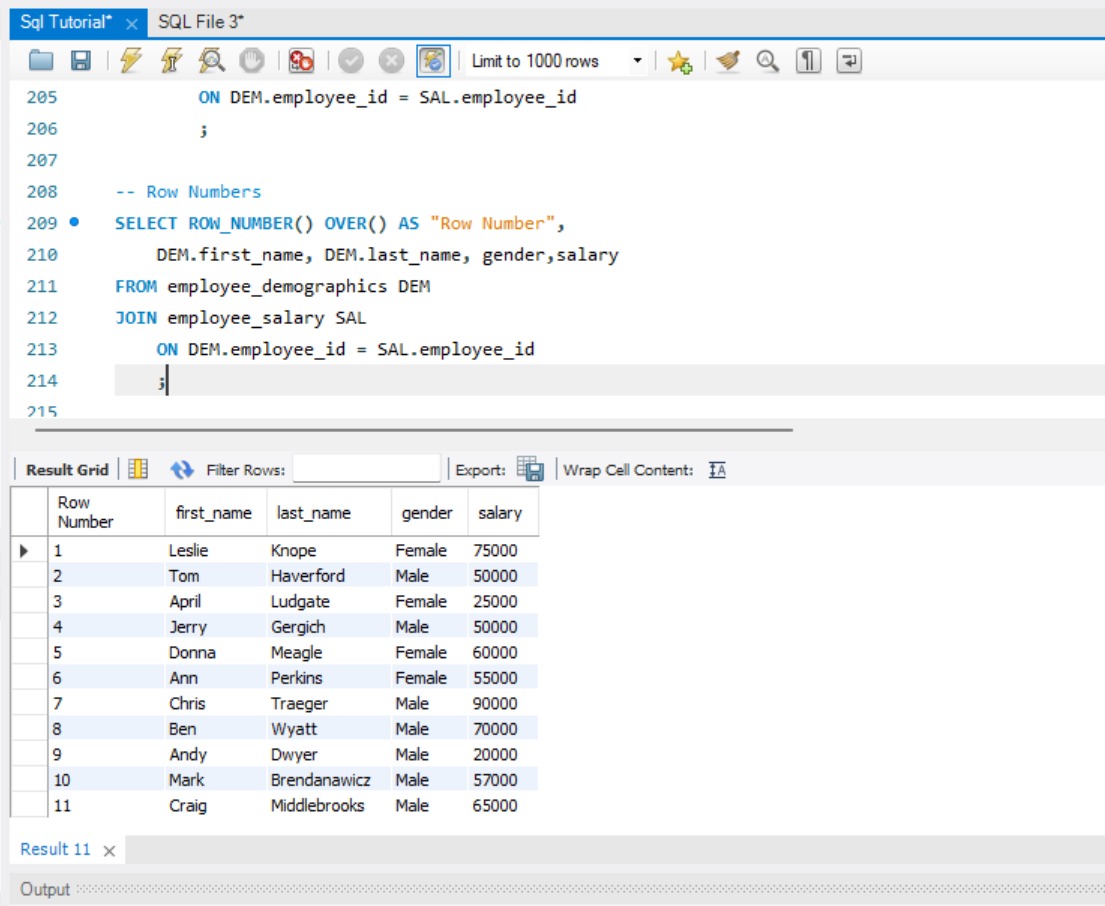Select cell containing Middlebrooks
The width and height of the screenshot is (1105, 906).
(x=328, y=805)
